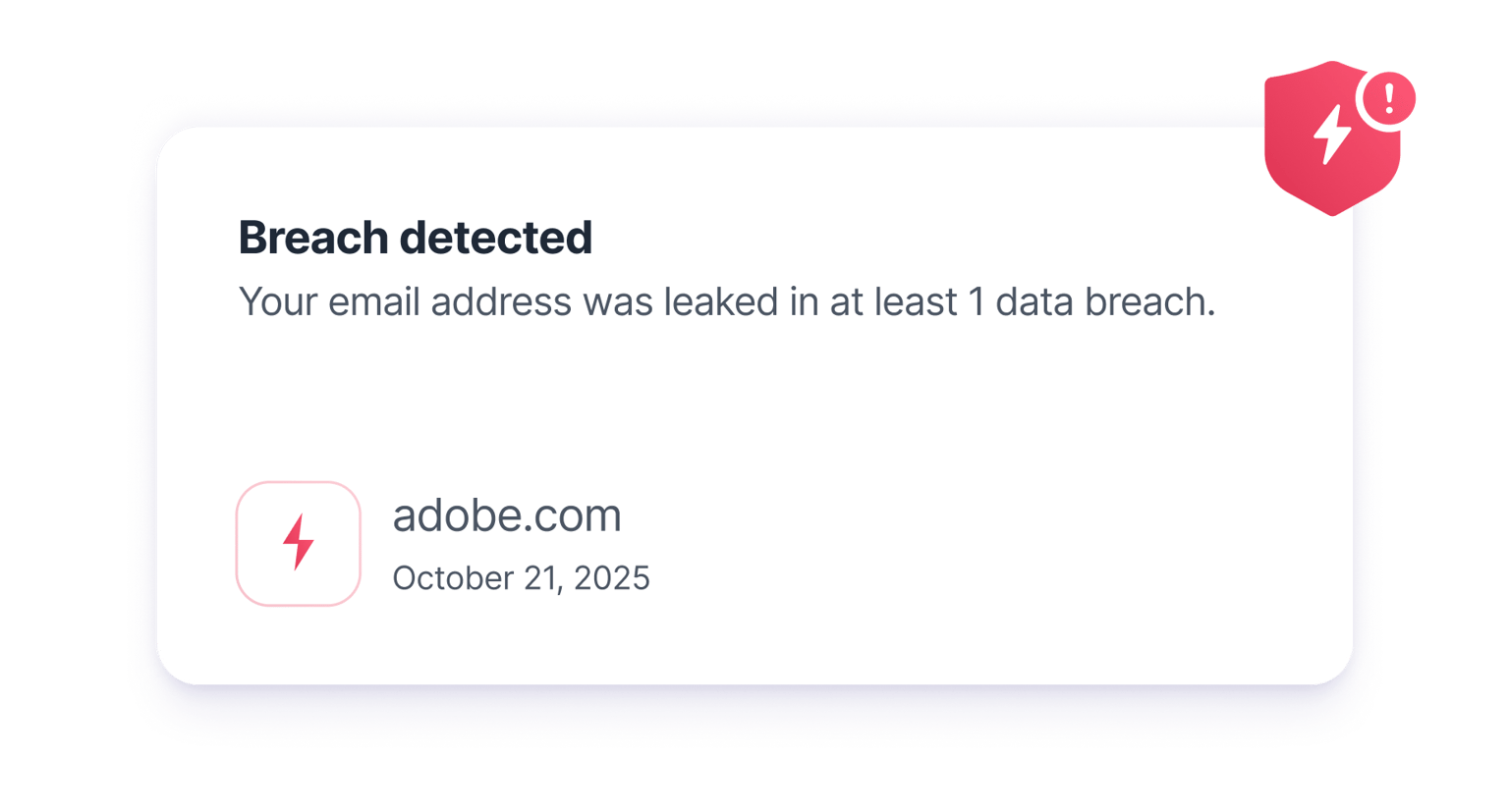Click the pink lightning bolt beside adobe.com
Image resolution: width=1509 pixels, height=812 pixels.
click(x=298, y=542)
